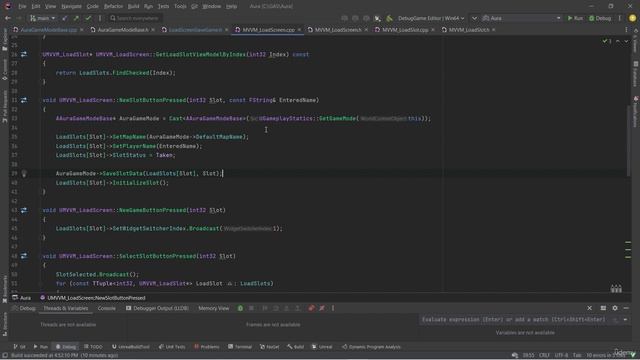Open the Navigate menu
This screenshot has width=640, height=360.
[71, 7]
